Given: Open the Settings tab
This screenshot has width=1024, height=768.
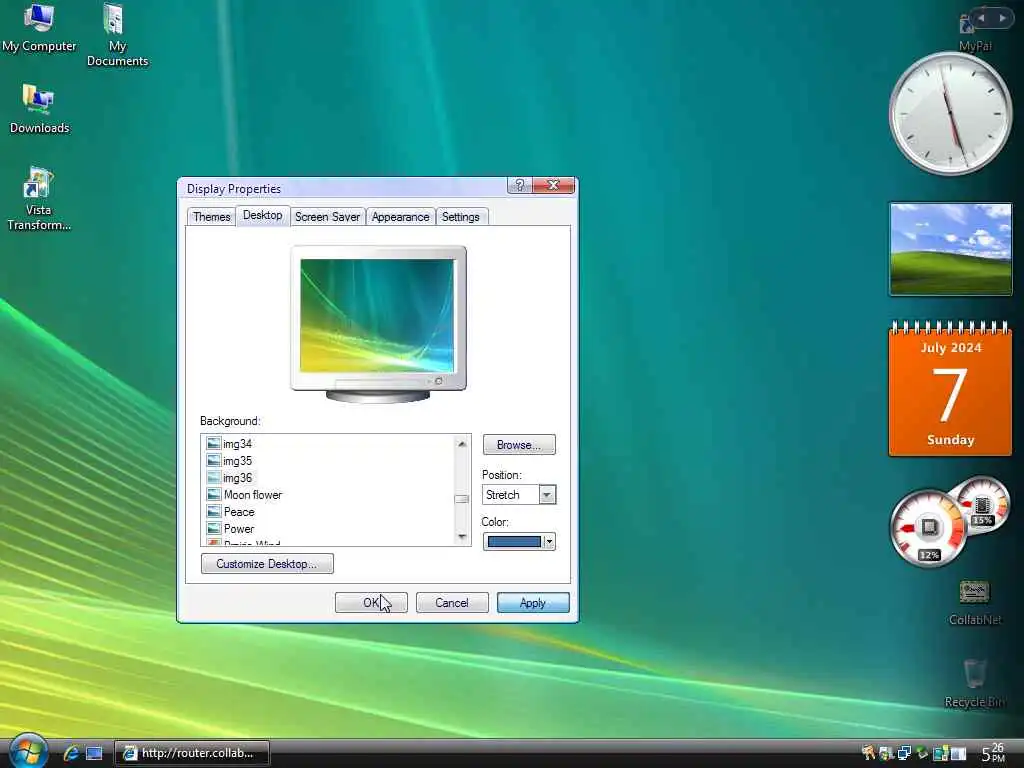Looking at the screenshot, I should pyautogui.click(x=460, y=217).
